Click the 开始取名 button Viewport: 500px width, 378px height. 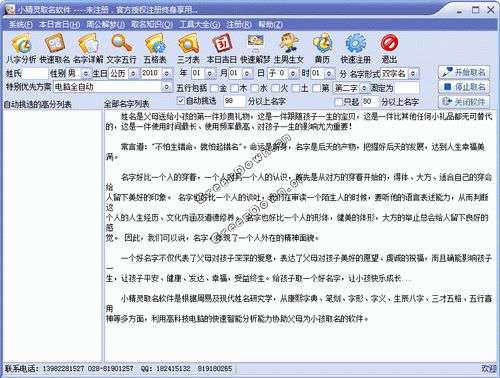click(464, 72)
